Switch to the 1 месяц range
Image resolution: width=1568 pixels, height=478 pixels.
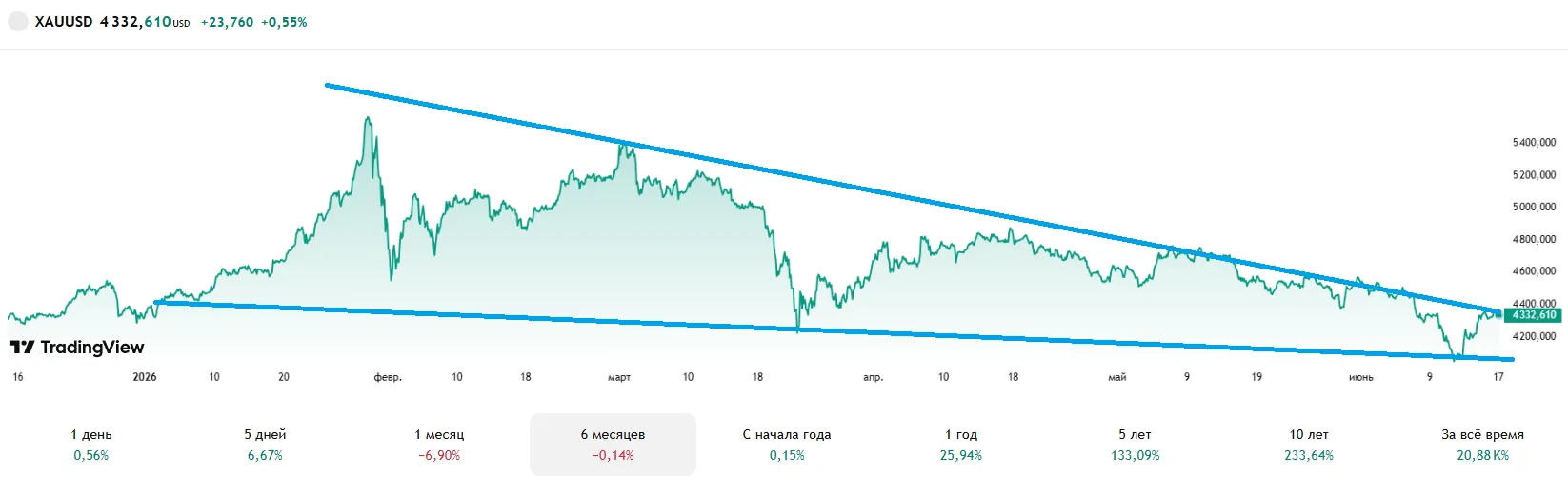439,445
